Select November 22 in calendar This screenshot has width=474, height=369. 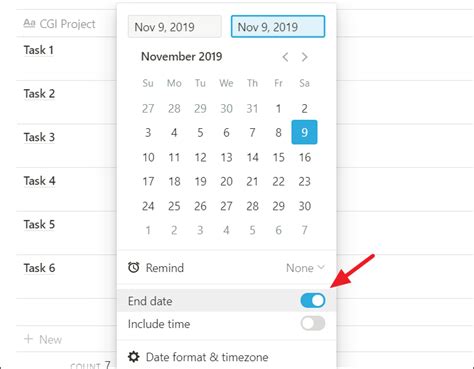[x=278, y=182]
